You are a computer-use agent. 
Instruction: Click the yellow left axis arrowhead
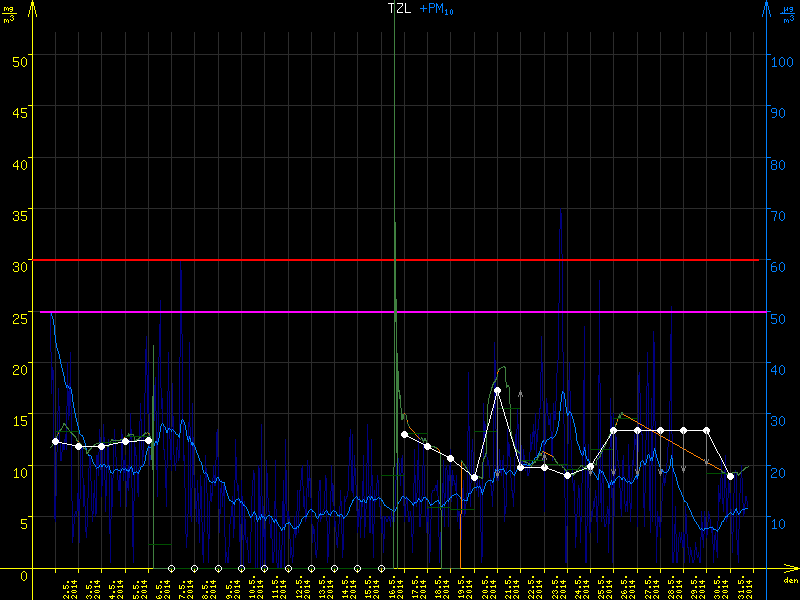pos(33,8)
